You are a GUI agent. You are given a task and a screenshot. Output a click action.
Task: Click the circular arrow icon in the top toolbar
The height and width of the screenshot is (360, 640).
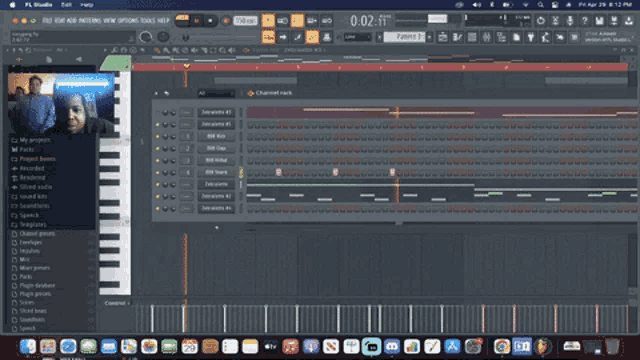[x=540, y=20]
